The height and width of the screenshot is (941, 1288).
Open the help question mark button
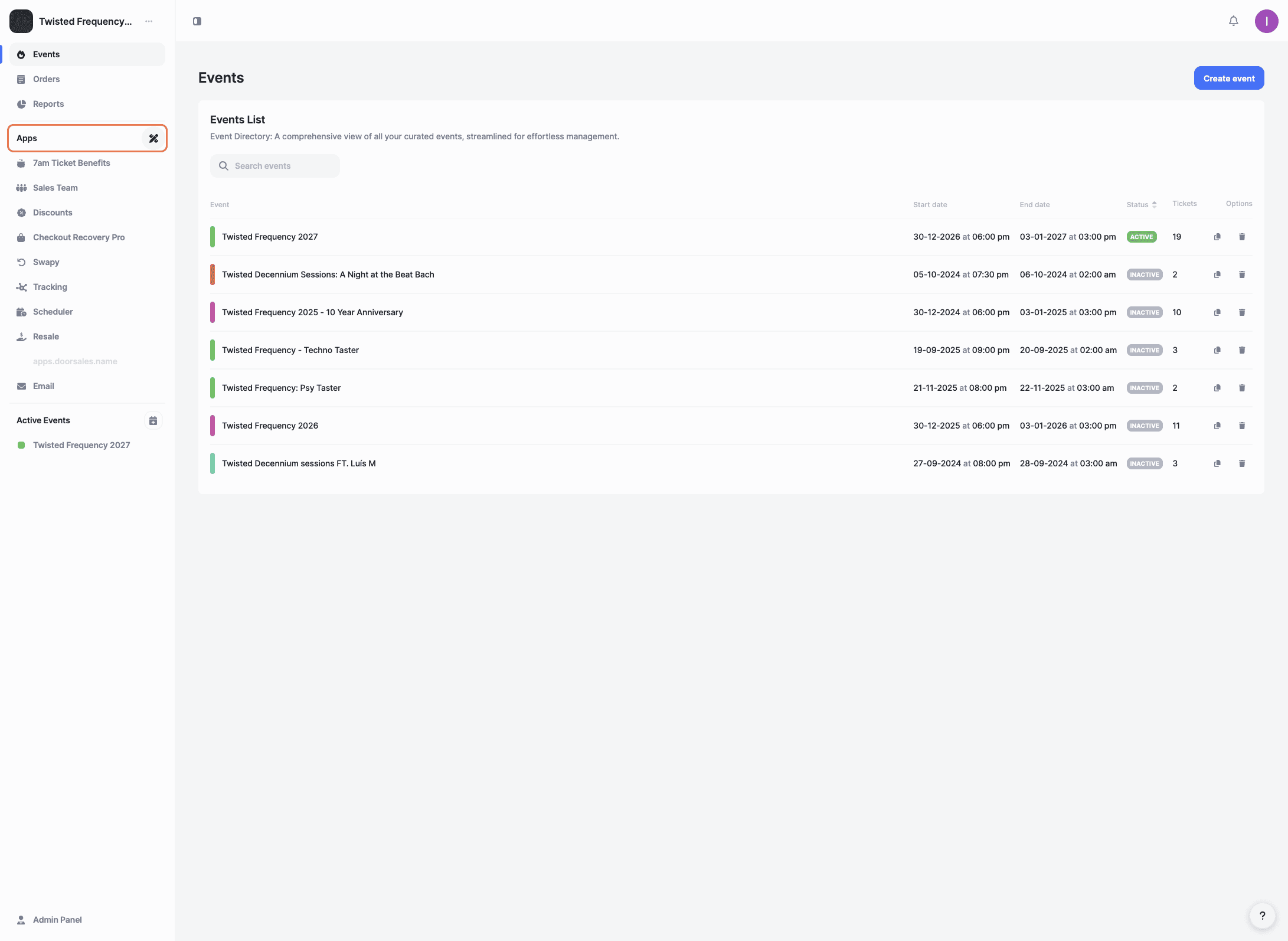pos(1262,916)
